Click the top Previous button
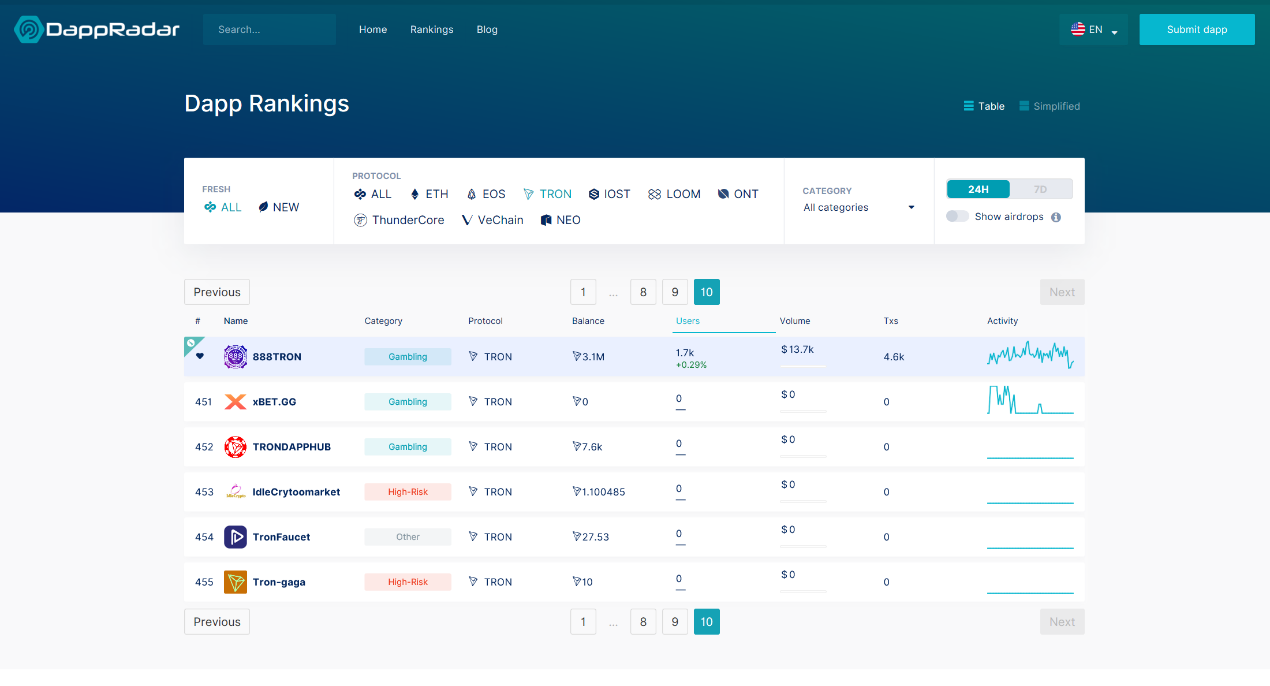 217,292
